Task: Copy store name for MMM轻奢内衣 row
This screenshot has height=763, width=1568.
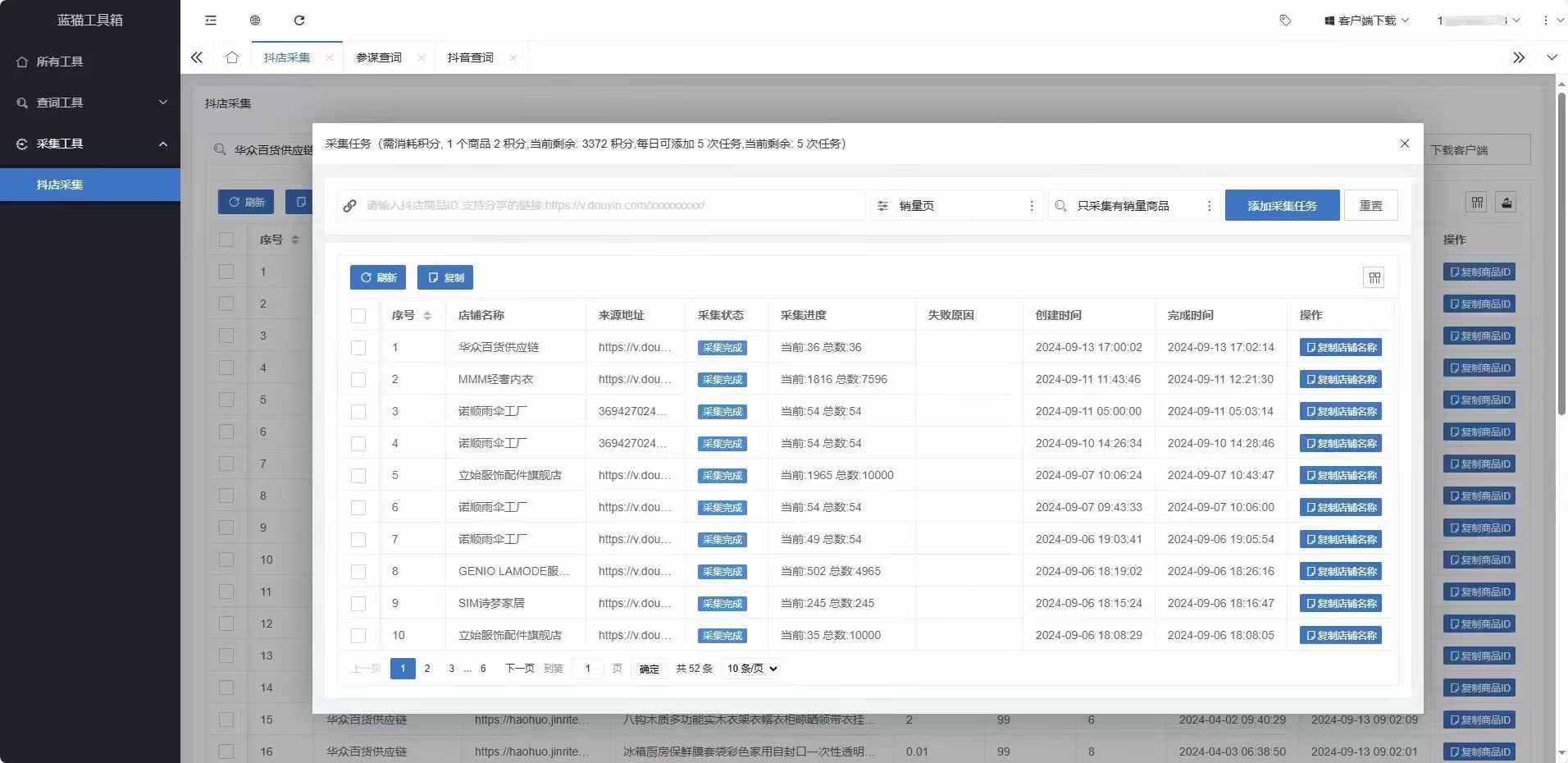Action: [1340, 380]
